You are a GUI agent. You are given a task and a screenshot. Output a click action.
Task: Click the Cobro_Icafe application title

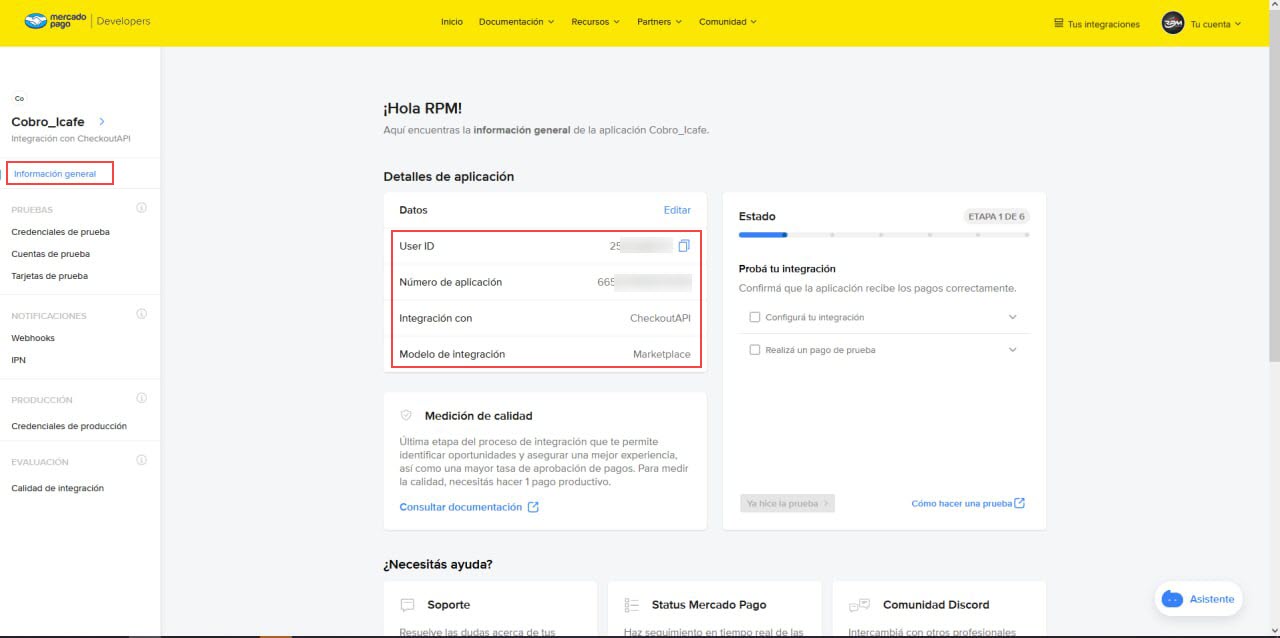48,122
